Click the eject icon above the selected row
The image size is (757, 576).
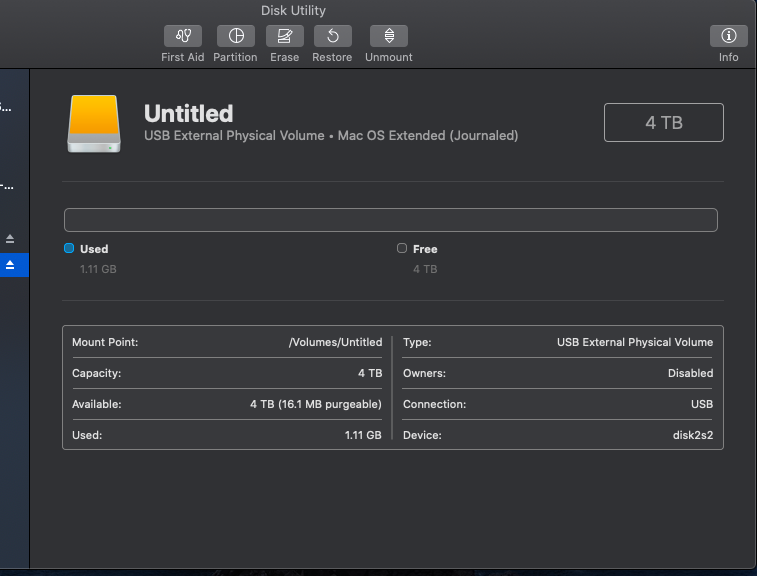(x=10, y=239)
